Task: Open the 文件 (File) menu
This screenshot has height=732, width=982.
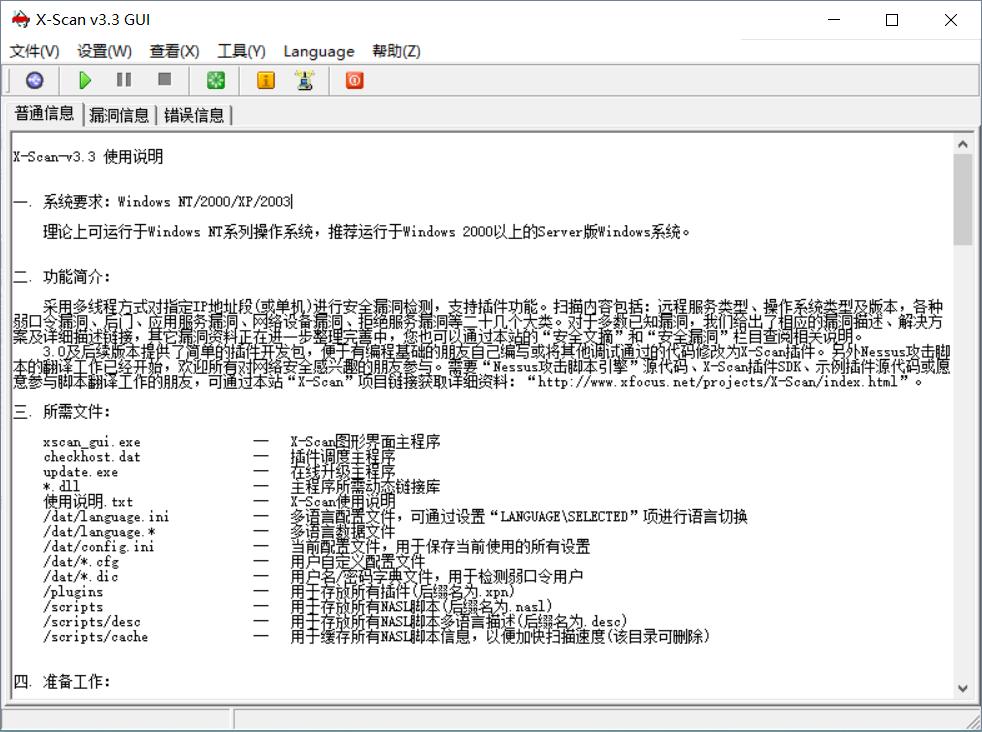Action: click(x=34, y=51)
